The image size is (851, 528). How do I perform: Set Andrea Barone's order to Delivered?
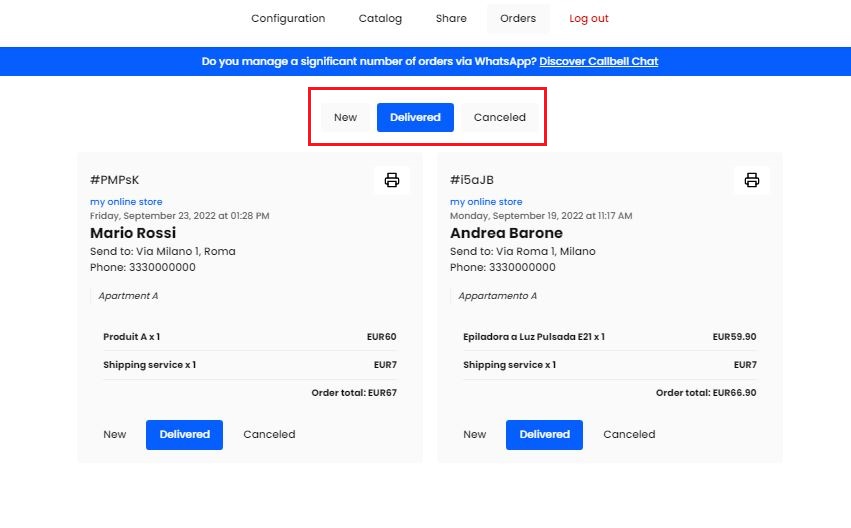coord(544,434)
